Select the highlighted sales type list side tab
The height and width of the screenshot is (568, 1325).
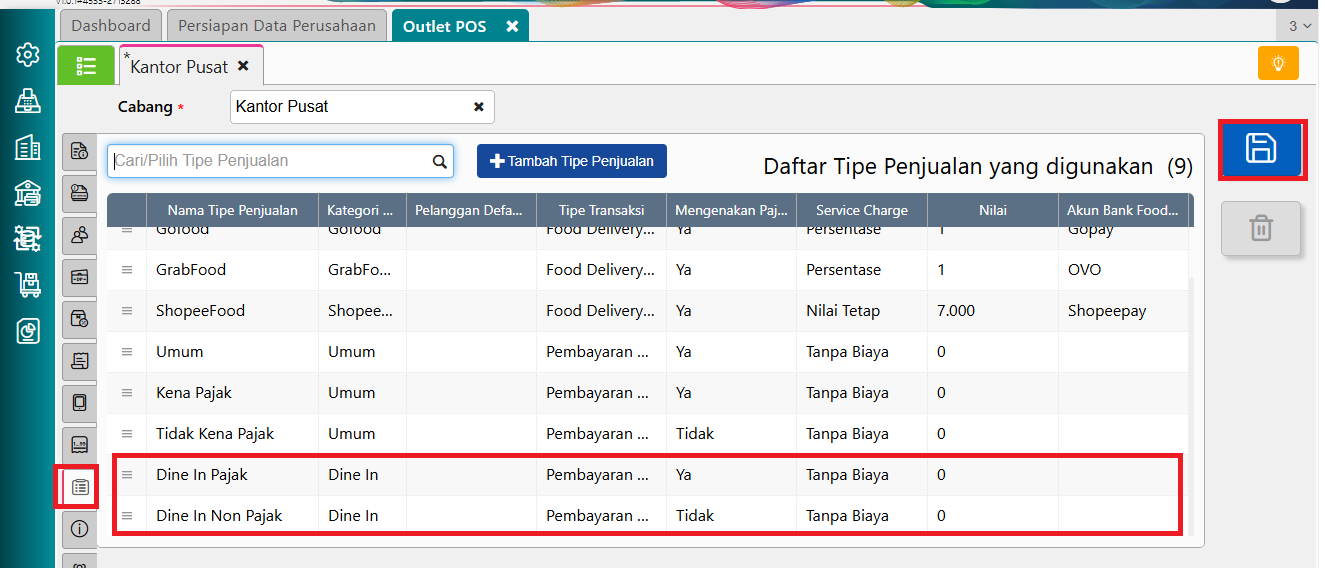click(x=80, y=487)
